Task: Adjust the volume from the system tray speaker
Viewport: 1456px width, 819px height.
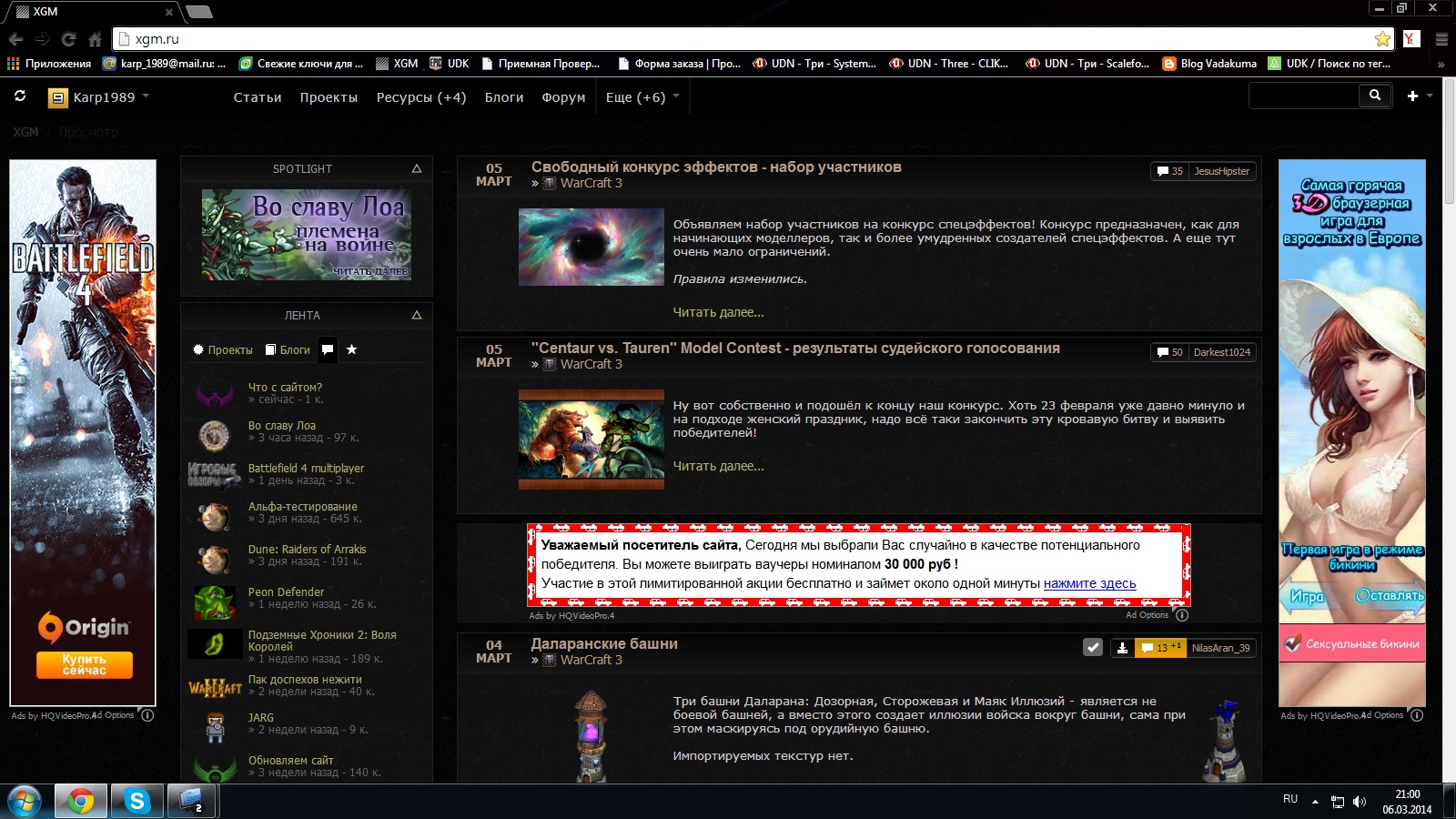Action: click(1360, 802)
